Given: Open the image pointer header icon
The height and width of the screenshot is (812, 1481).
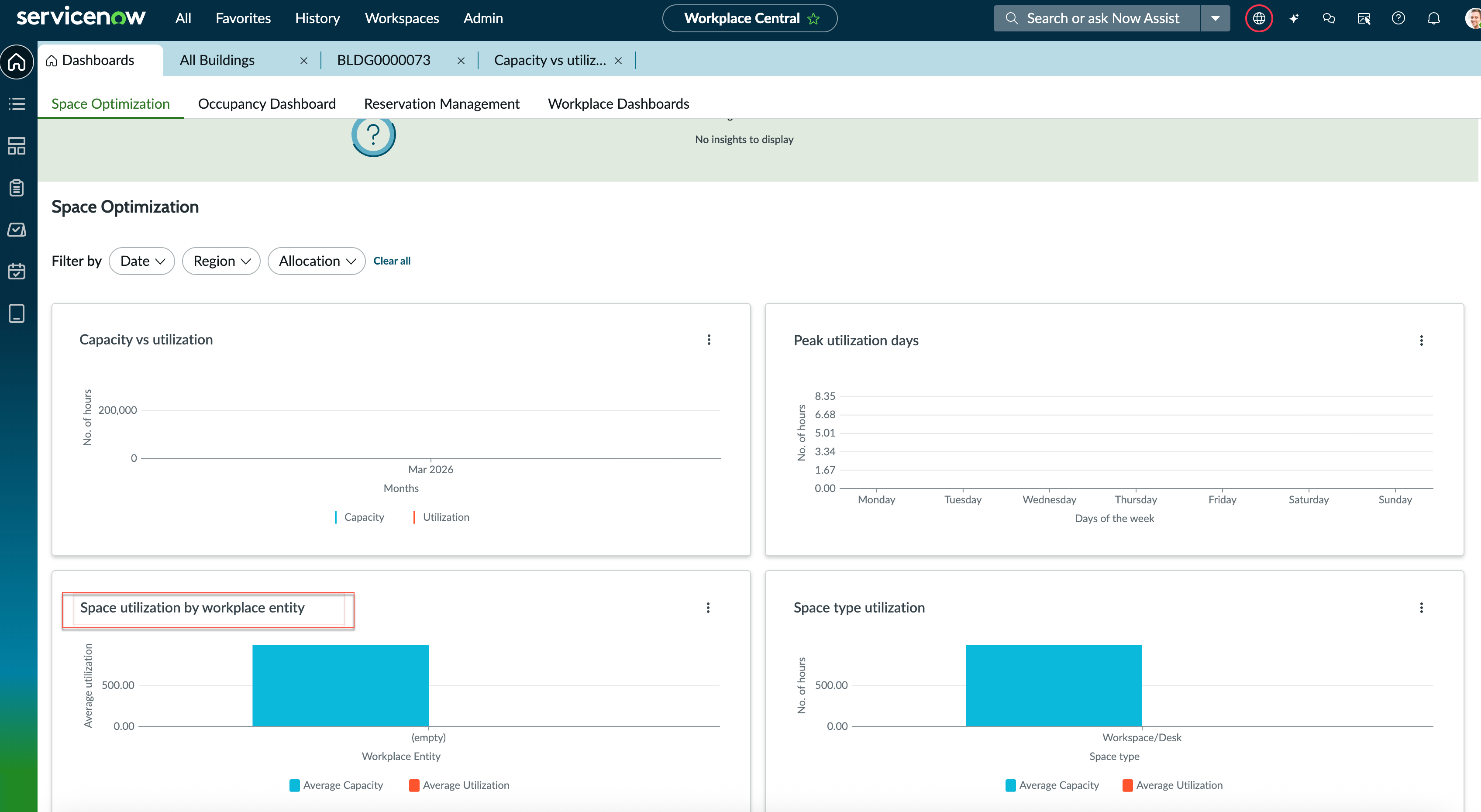Looking at the screenshot, I should (1364, 18).
